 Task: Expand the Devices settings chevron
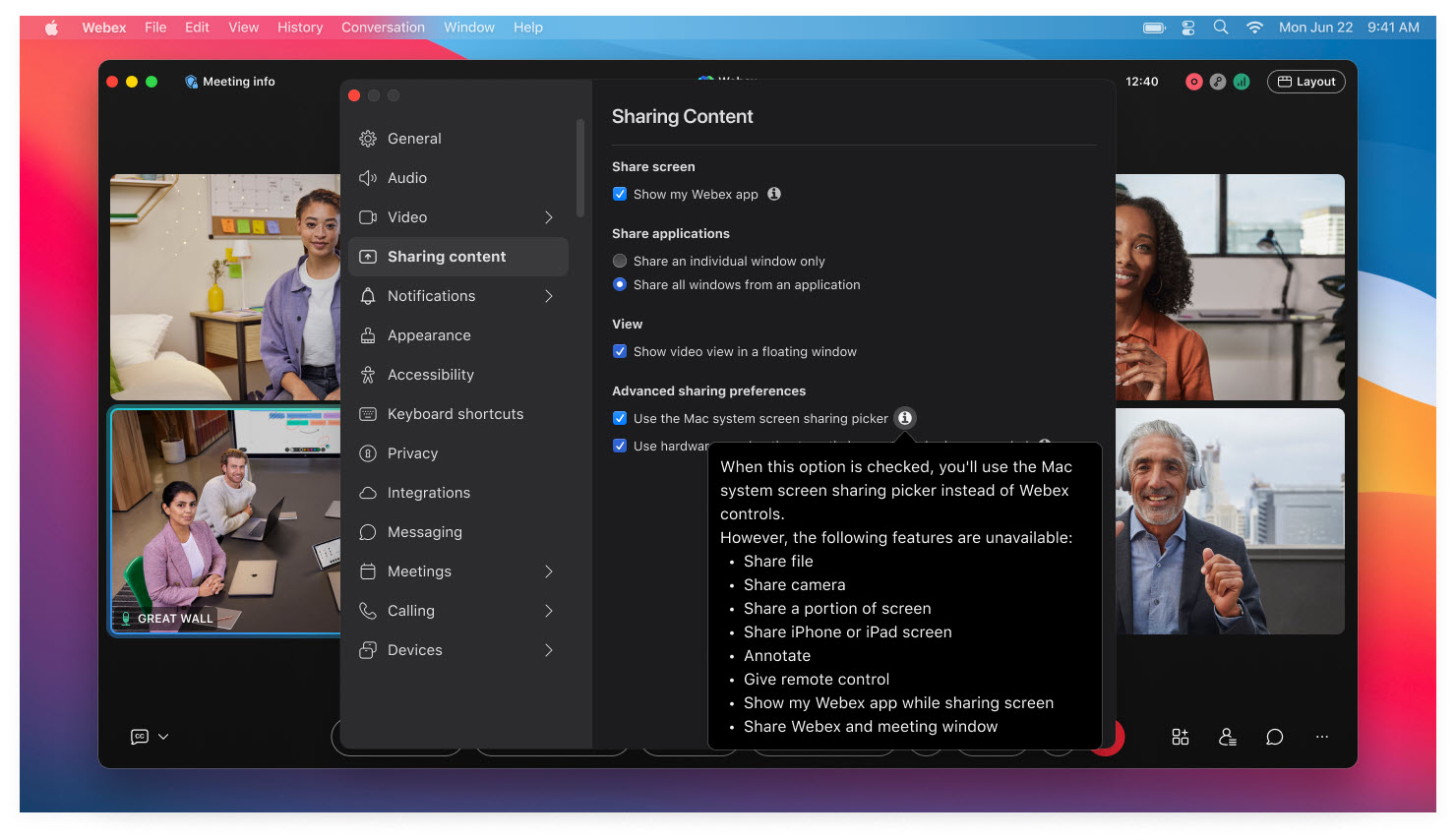549,650
